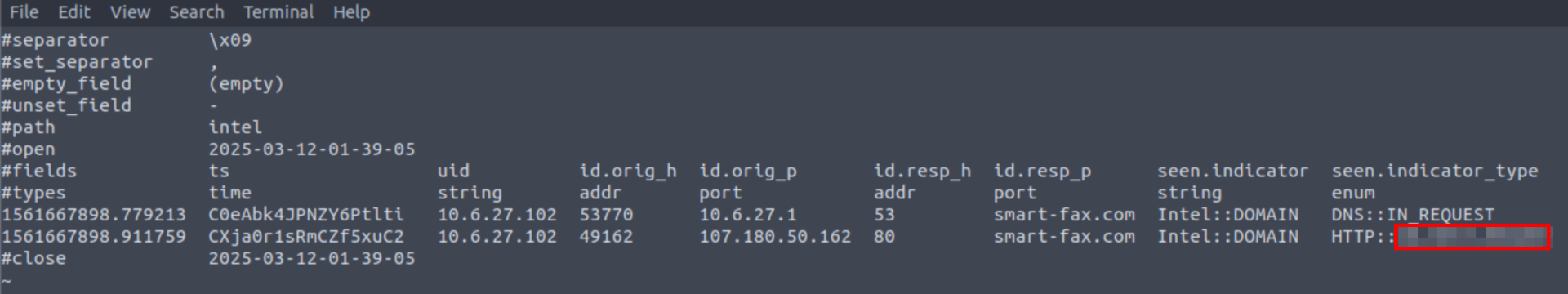Click the DNS::IN_REQUEST entry

1413,215
